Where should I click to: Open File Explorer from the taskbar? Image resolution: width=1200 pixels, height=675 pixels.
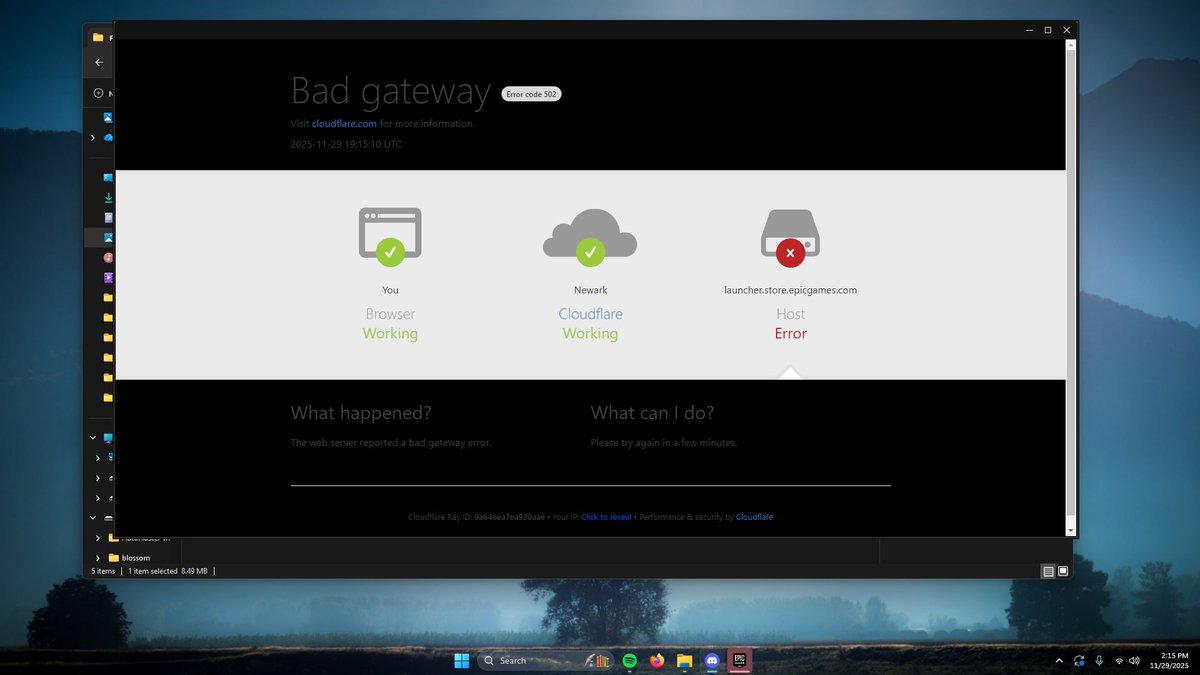684,660
